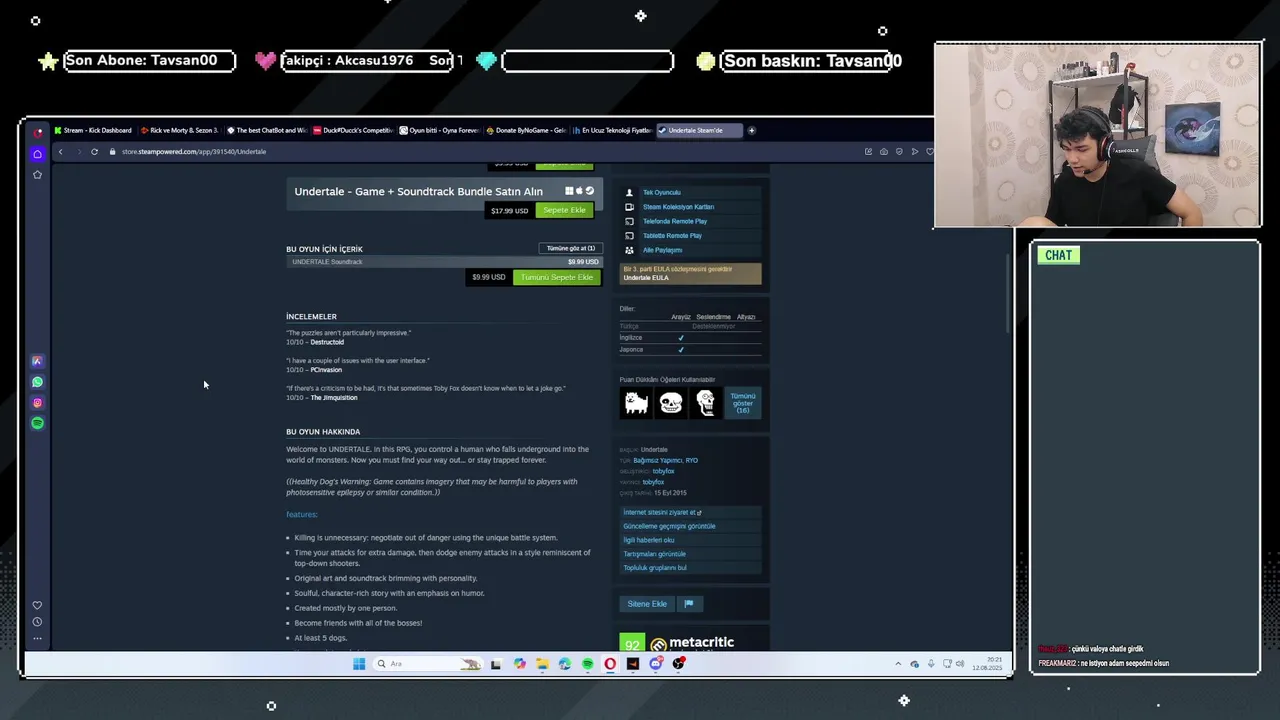Open Copilot from the taskbar
1280x720 pixels.
pos(519,664)
